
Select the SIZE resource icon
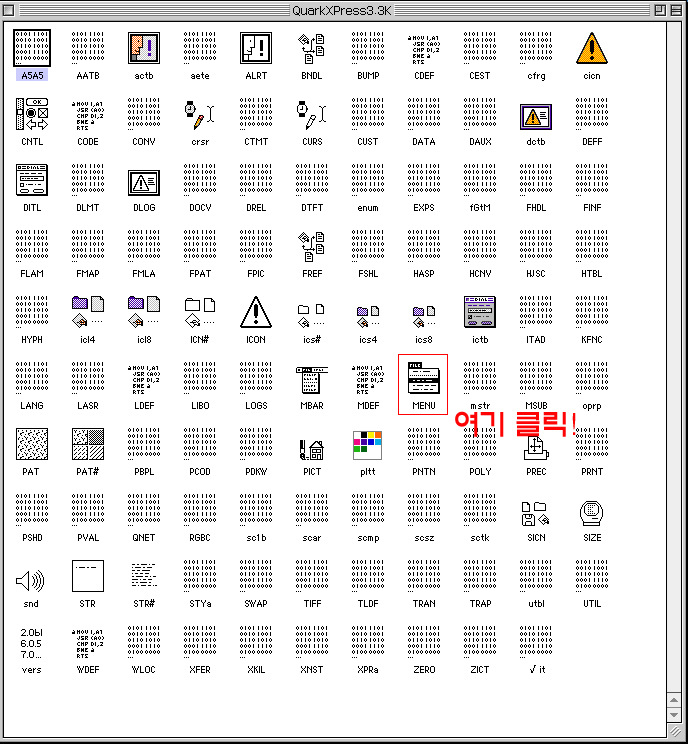[592, 514]
